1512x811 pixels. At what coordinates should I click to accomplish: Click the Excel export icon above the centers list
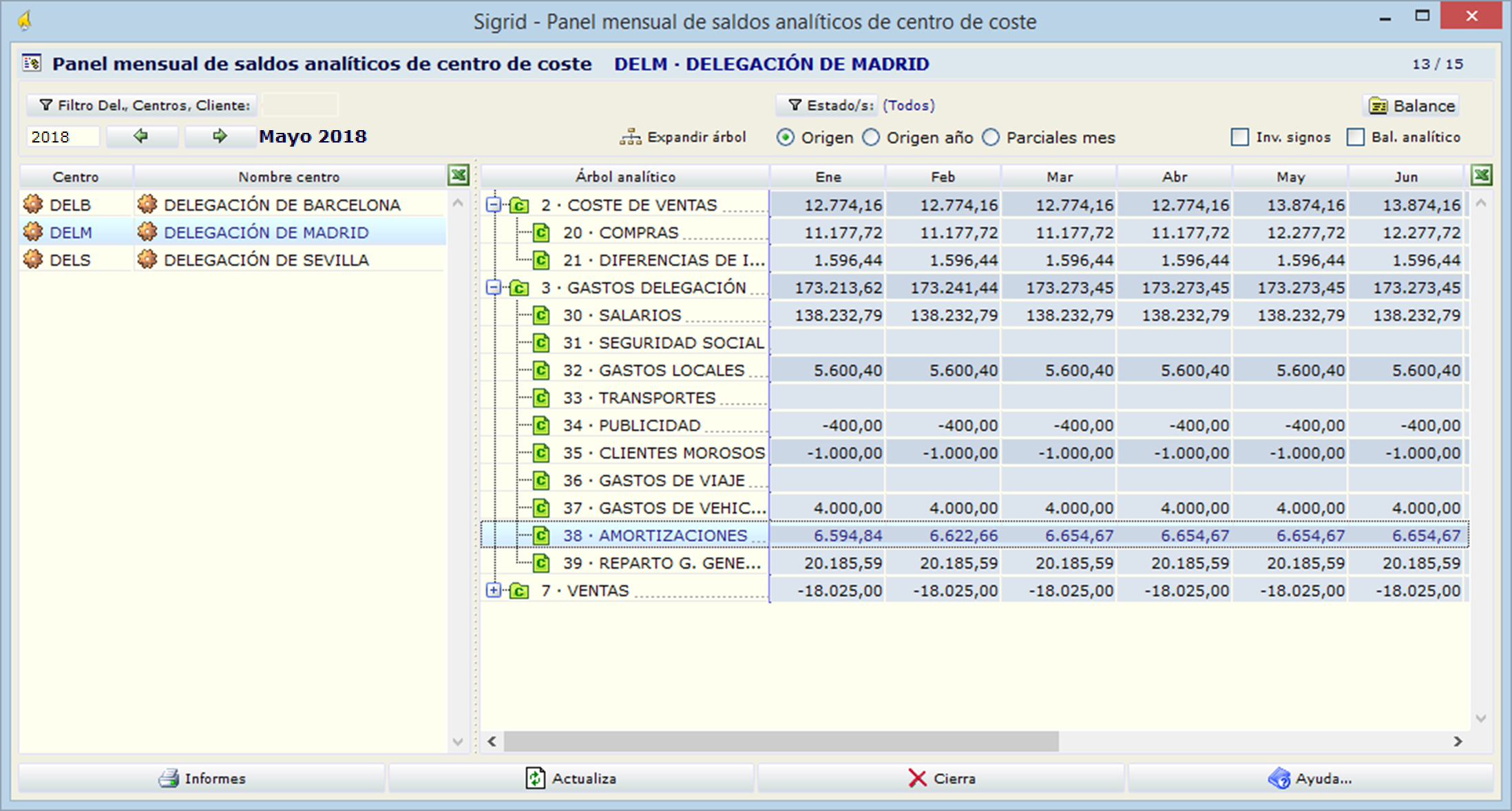point(459,176)
